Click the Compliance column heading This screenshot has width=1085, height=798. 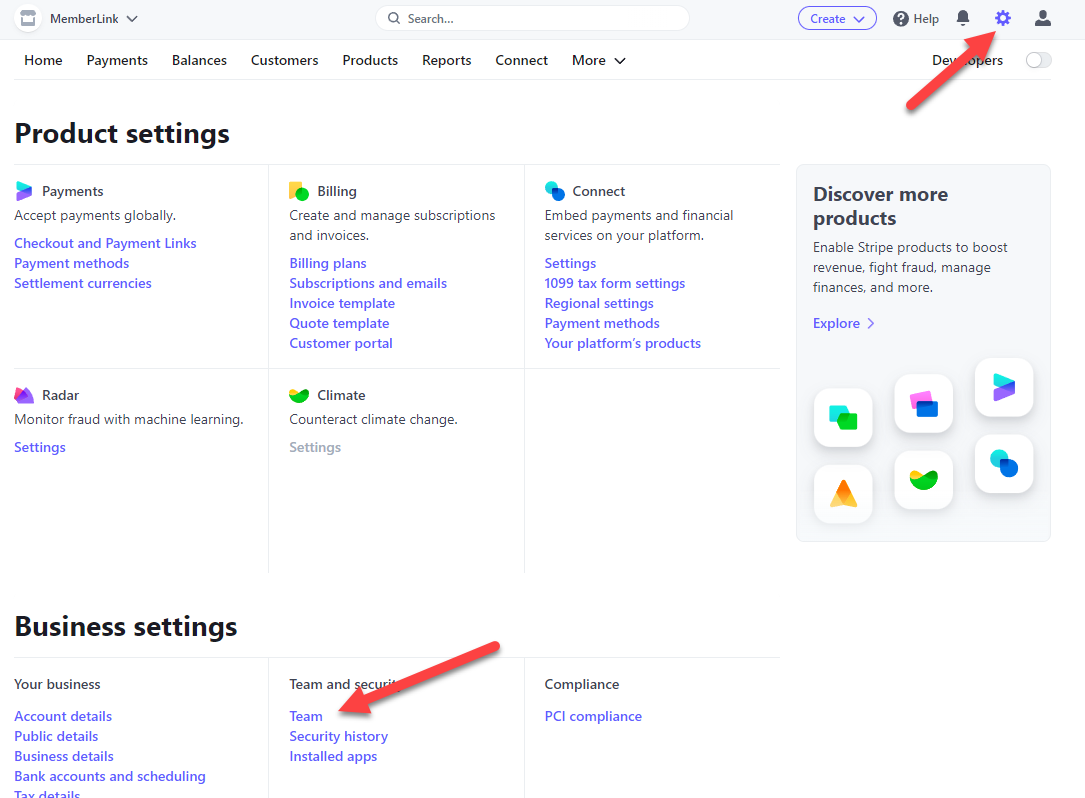581,684
